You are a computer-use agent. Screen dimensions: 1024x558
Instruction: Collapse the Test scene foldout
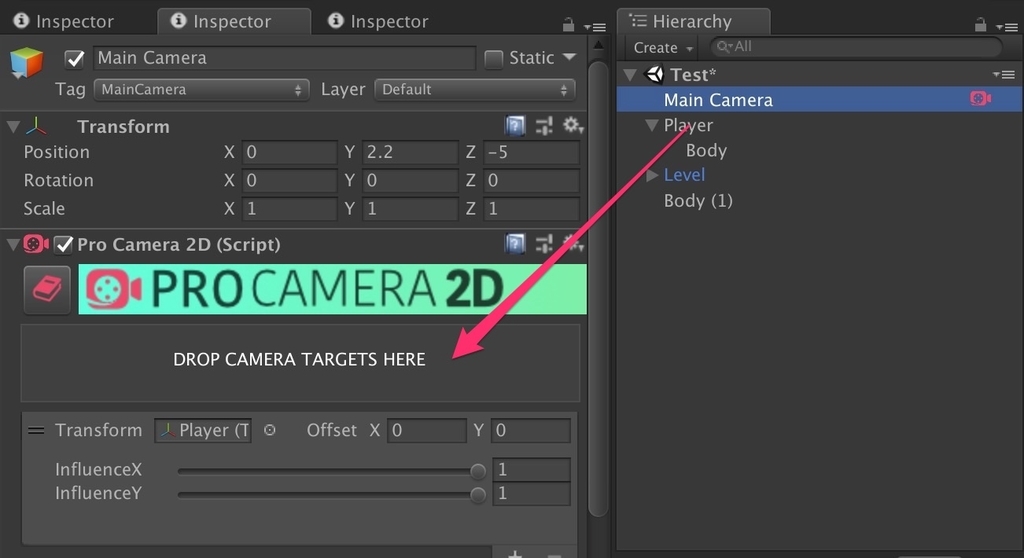(630, 74)
